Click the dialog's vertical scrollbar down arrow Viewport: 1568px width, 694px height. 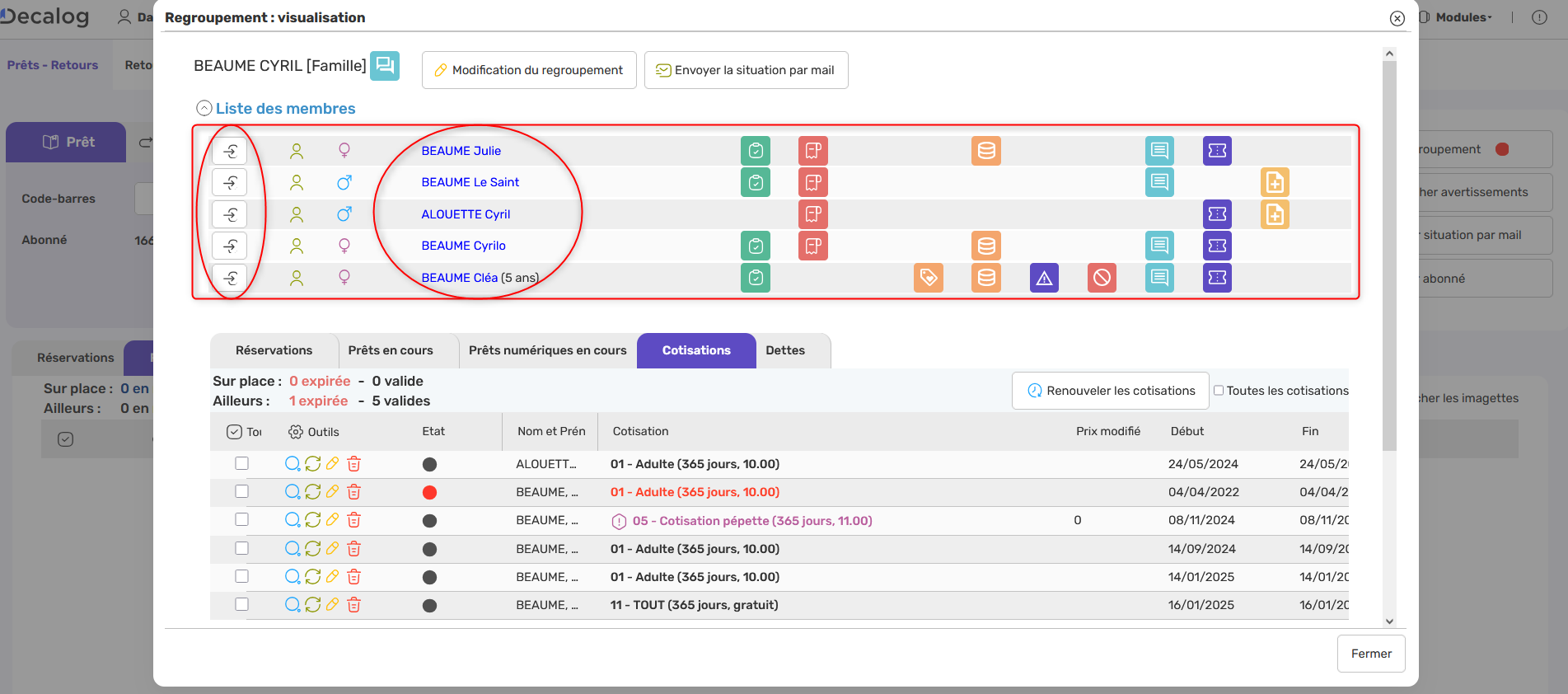(1389, 621)
